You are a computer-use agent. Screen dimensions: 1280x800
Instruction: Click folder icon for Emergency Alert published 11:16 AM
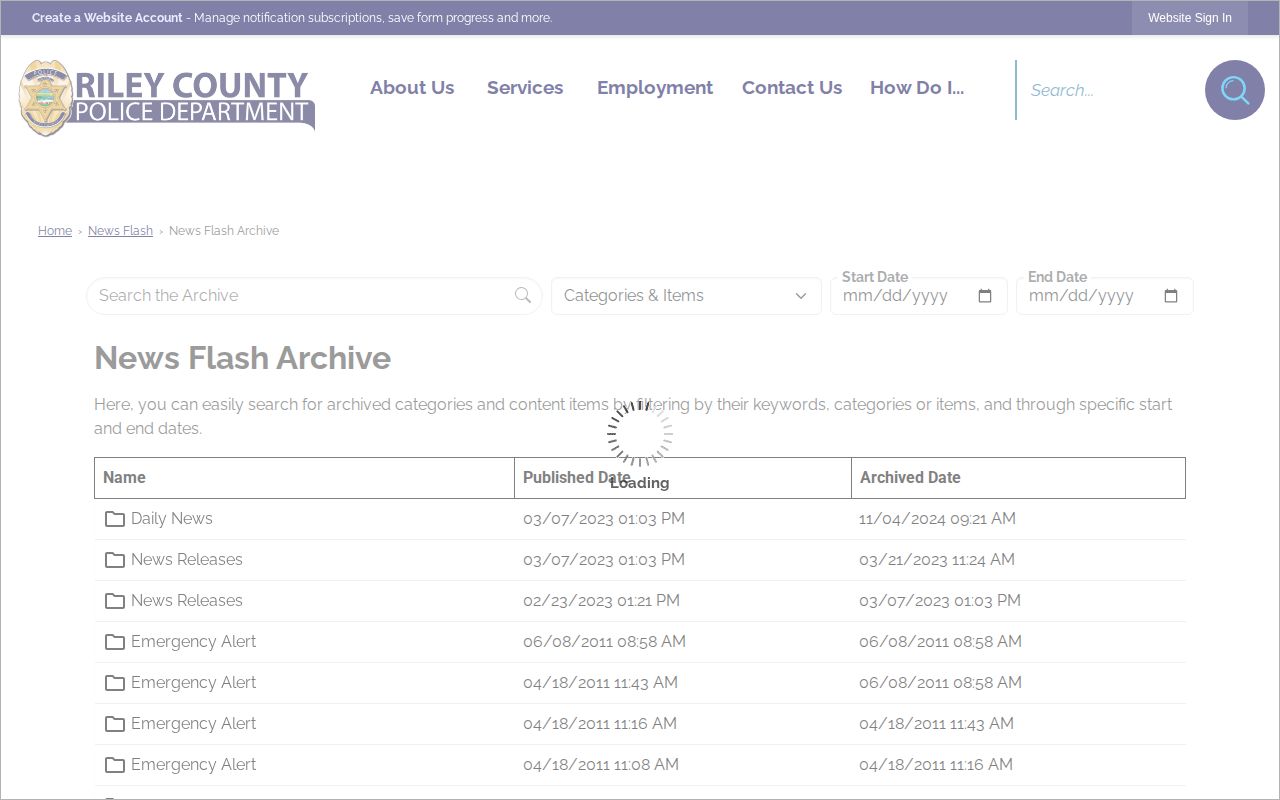click(115, 724)
